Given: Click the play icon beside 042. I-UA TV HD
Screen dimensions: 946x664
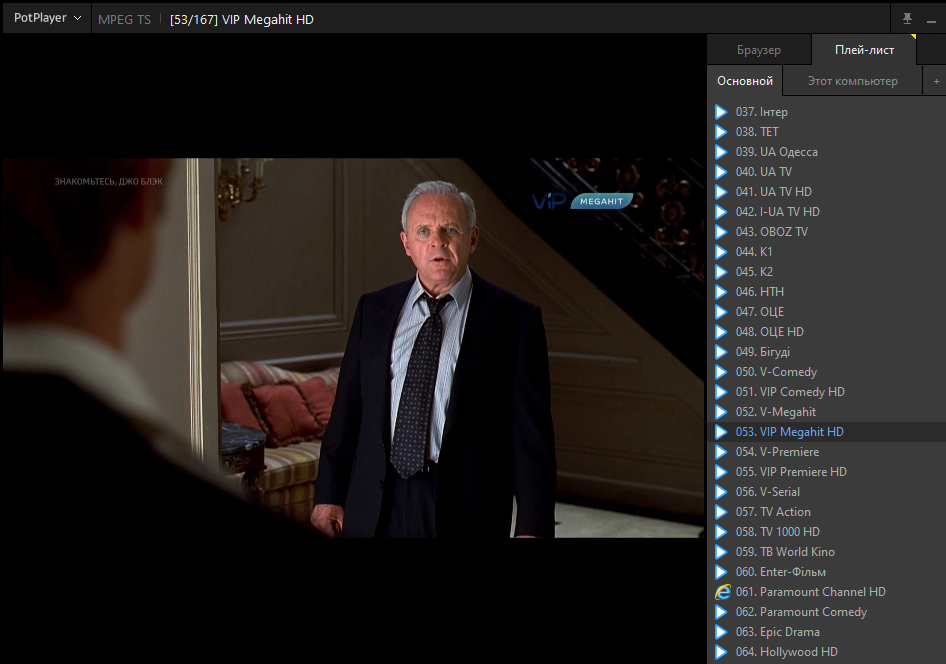Looking at the screenshot, I should [x=721, y=212].
